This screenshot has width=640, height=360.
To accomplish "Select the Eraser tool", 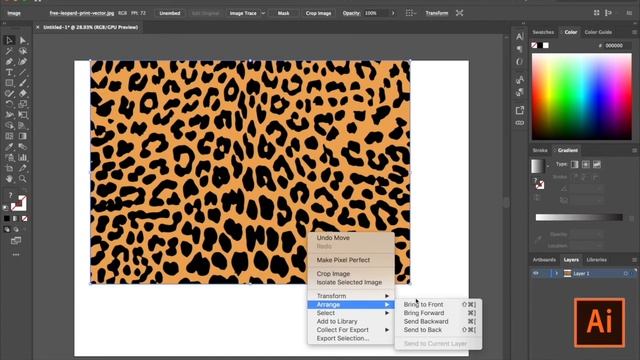I will pos(23,93).
